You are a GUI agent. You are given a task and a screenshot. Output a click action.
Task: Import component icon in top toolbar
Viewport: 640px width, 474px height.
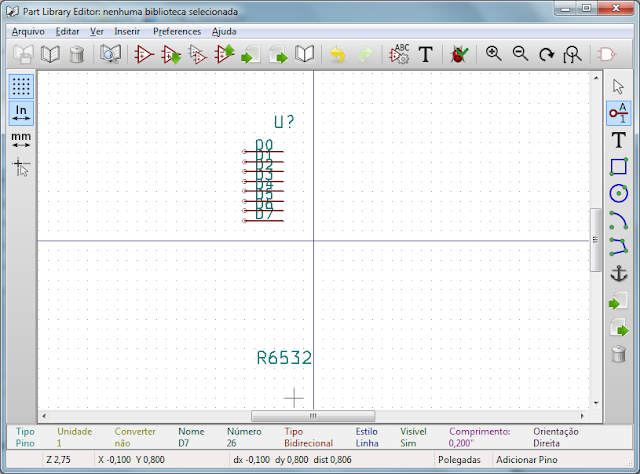coord(251,54)
